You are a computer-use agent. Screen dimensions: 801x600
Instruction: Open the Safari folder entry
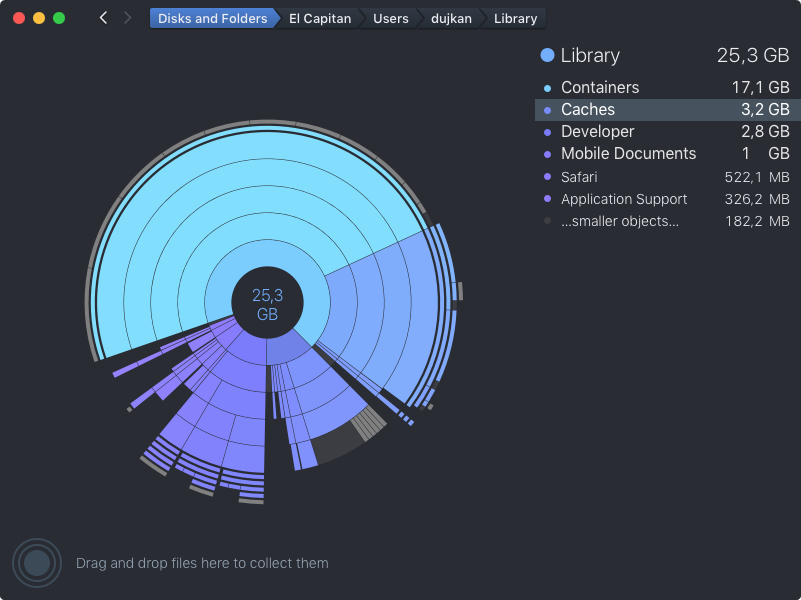579,177
